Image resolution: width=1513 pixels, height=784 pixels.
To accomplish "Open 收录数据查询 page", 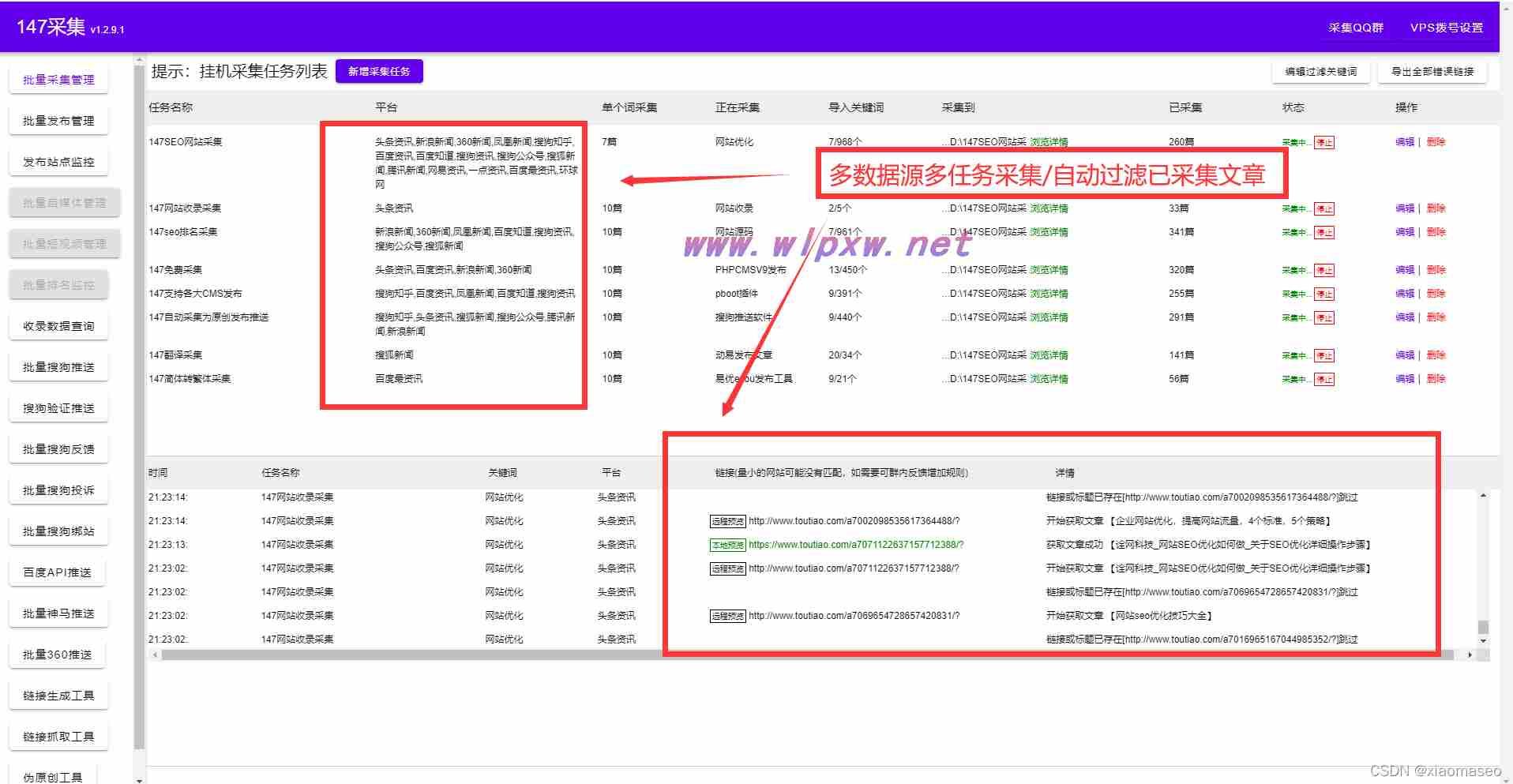I will click(58, 326).
